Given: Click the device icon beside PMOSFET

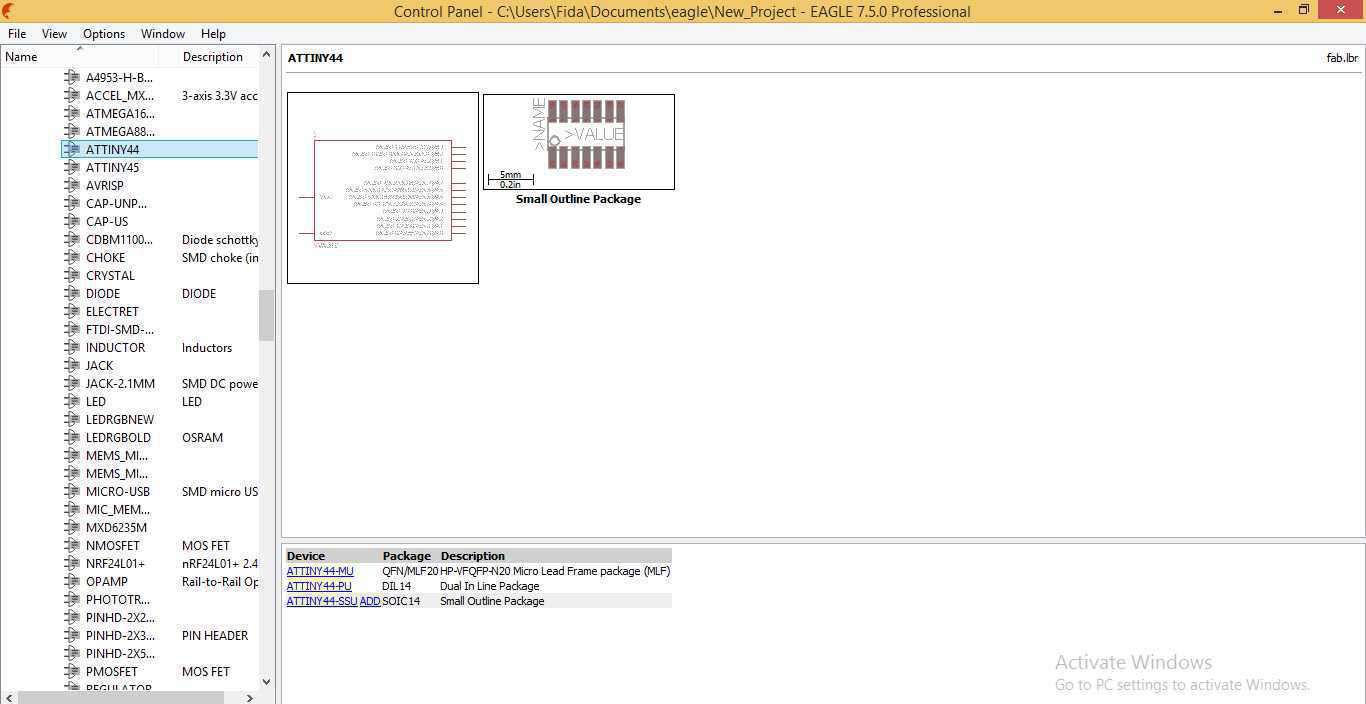Looking at the screenshot, I should [72, 671].
